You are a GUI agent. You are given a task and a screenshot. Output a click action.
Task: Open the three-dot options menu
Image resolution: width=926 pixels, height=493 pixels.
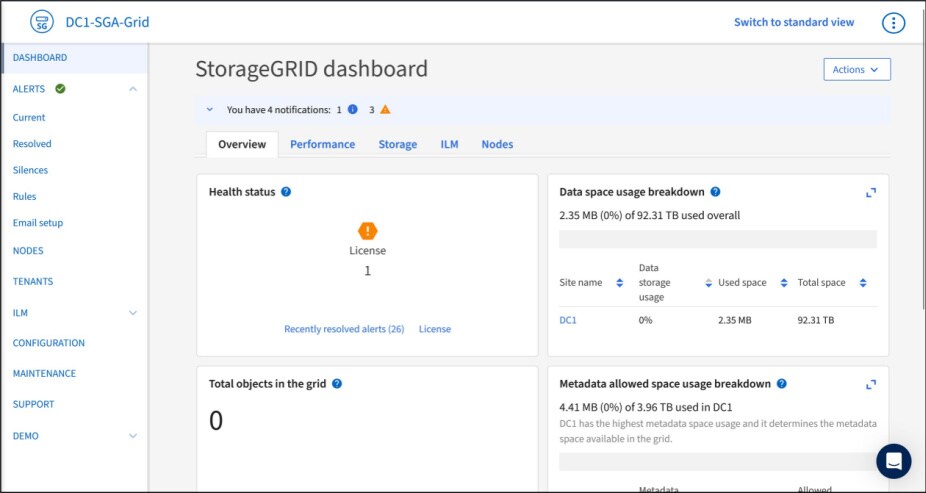click(893, 23)
